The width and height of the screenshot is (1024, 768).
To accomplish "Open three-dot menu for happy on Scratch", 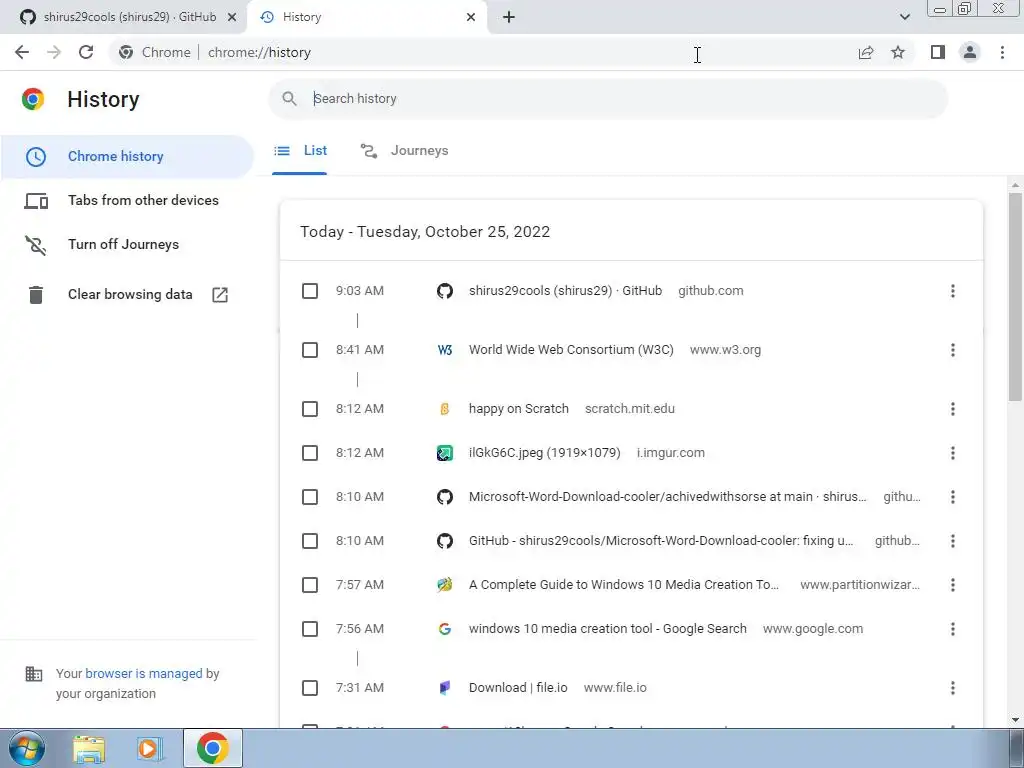I will (x=953, y=409).
